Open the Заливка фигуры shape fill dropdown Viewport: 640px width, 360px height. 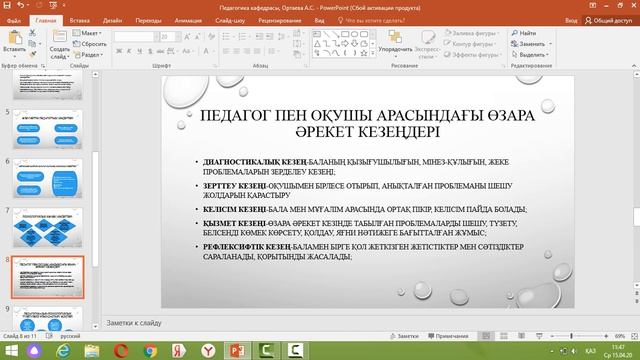(472, 33)
